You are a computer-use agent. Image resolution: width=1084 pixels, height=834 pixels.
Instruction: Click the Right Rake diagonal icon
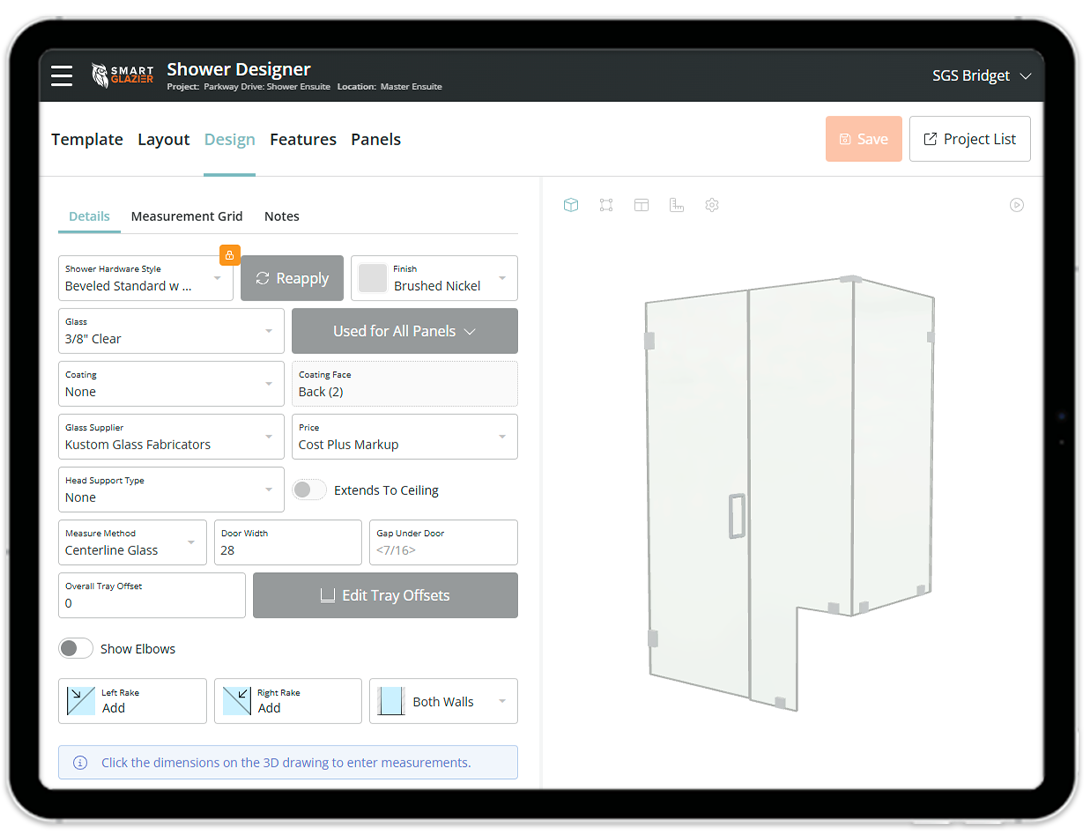[237, 701]
